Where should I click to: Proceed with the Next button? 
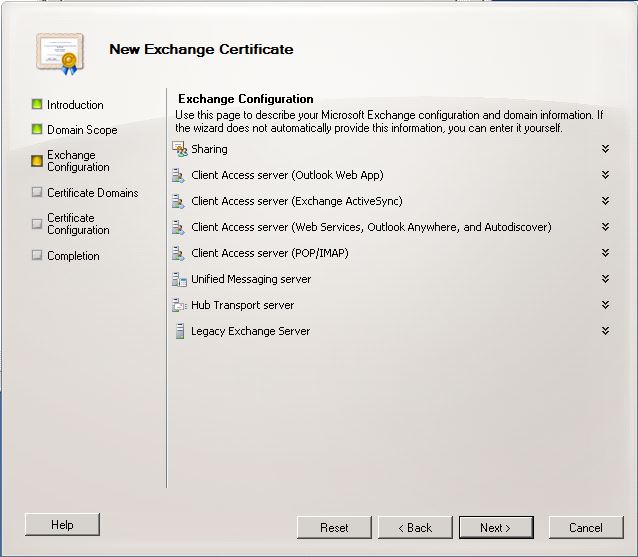pos(496,528)
